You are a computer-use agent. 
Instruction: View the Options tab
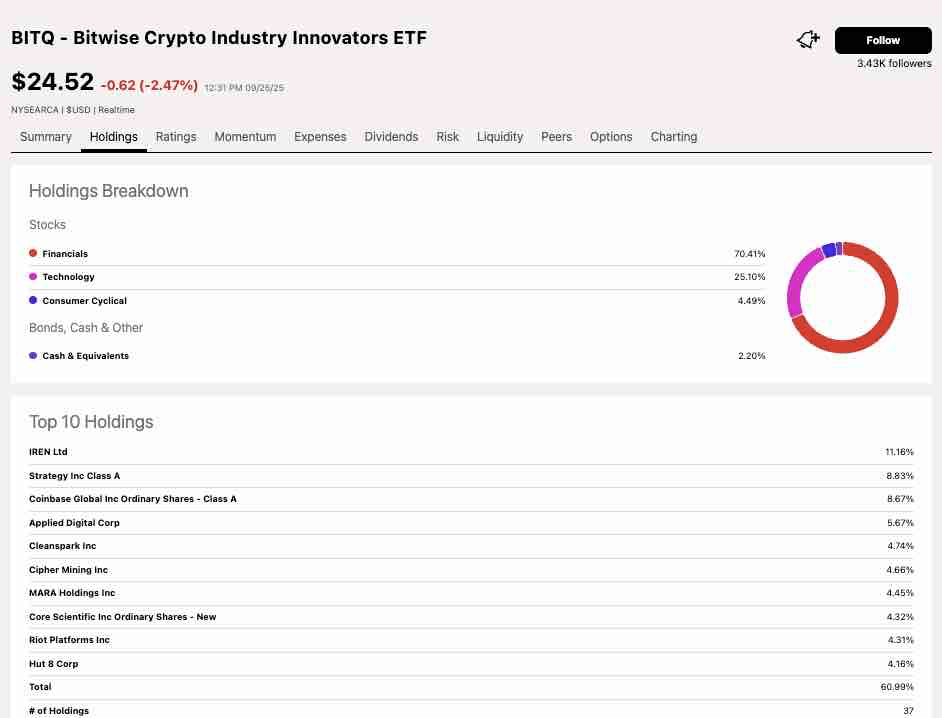pyautogui.click(x=611, y=137)
